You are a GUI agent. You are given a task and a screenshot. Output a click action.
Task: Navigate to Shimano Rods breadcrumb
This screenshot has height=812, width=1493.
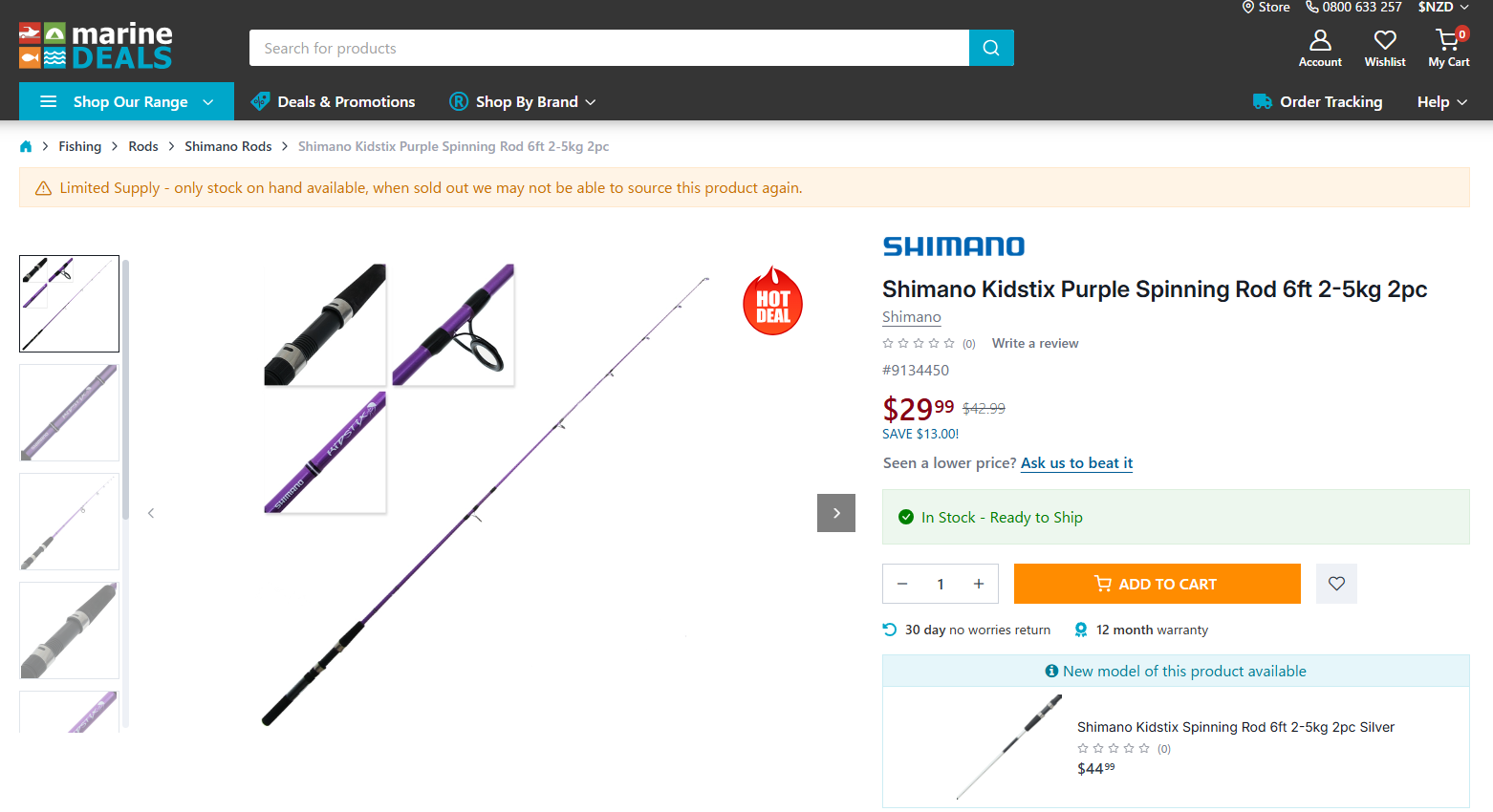(227, 146)
